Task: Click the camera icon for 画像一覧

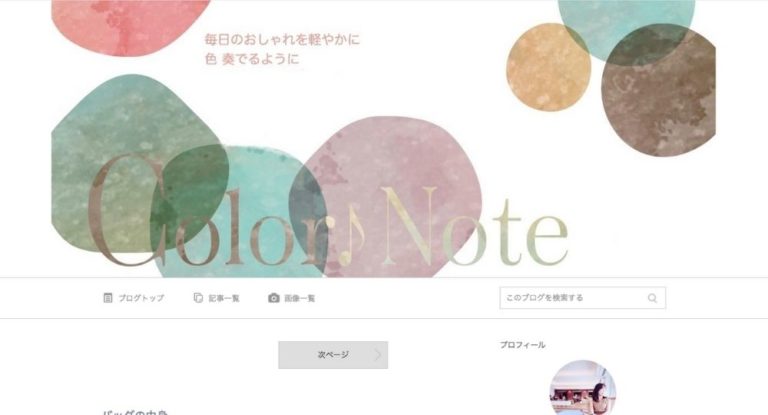Action: [274, 298]
